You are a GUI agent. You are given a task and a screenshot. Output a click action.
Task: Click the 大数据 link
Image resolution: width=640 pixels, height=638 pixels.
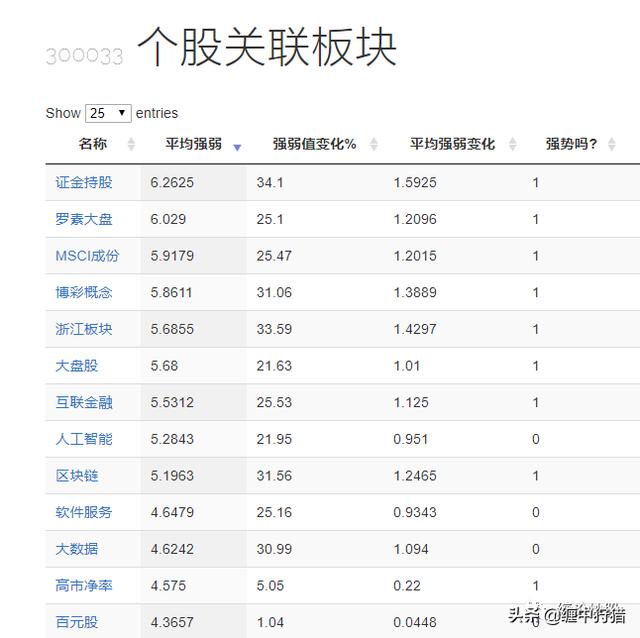pyautogui.click(x=77, y=549)
